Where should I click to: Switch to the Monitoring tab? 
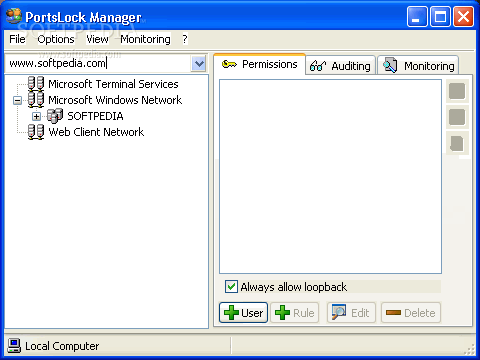tap(418, 65)
